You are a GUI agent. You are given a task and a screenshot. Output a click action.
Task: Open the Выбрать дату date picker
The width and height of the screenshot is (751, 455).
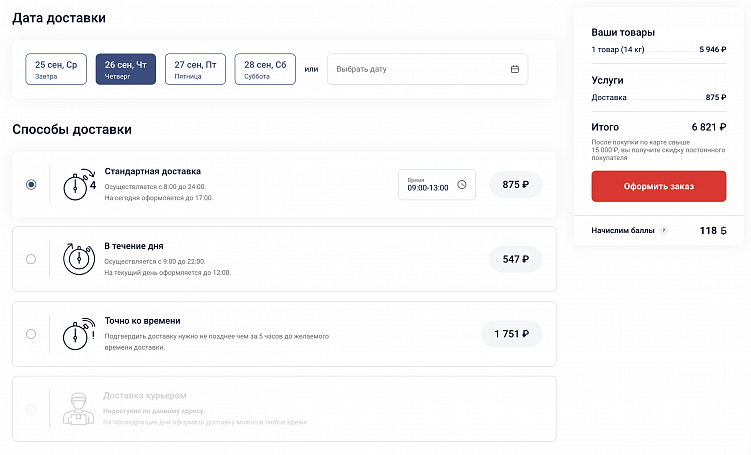427,69
